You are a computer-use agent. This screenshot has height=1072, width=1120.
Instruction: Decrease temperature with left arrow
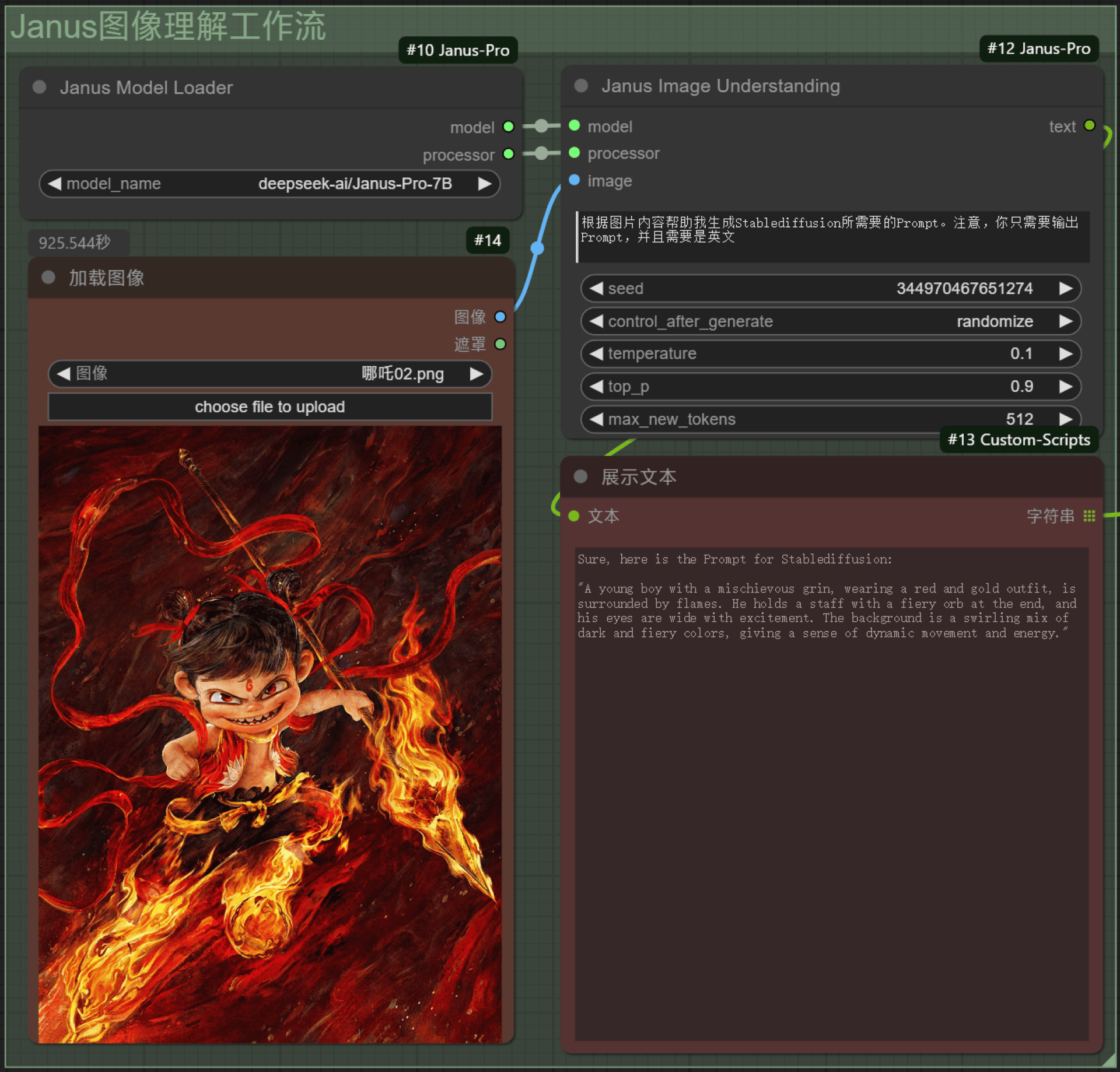point(596,353)
